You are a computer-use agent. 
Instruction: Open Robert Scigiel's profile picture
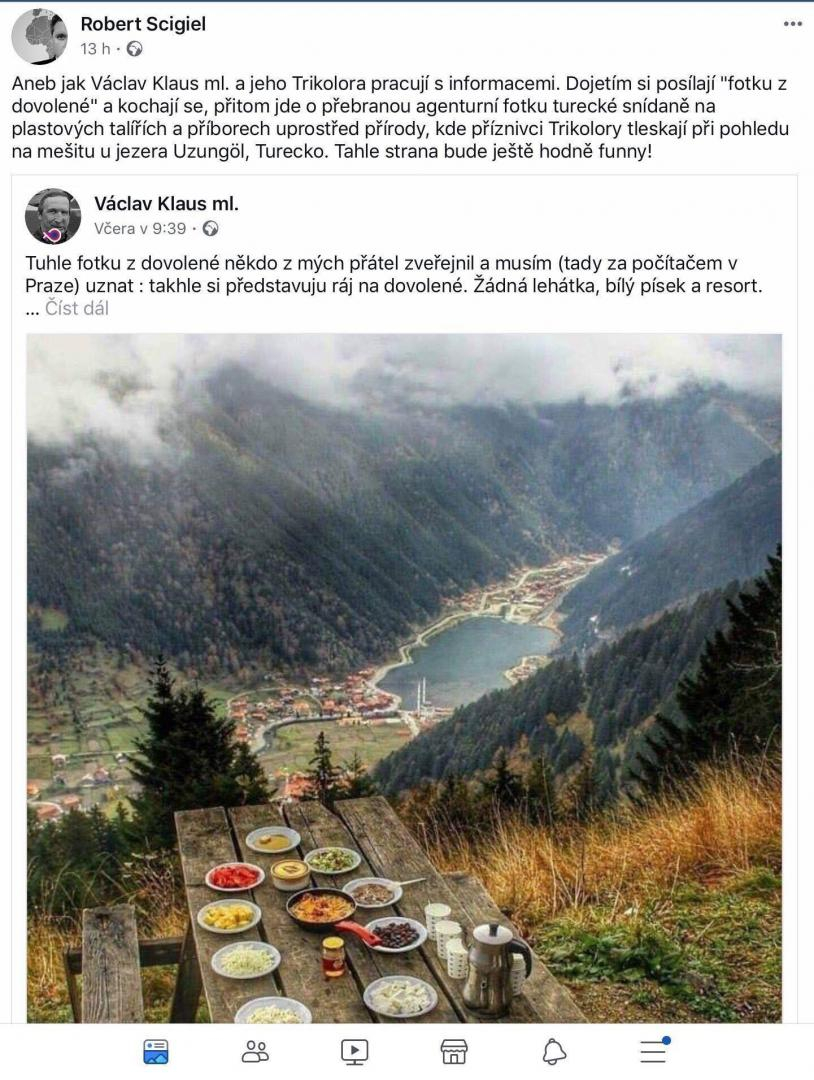click(40, 36)
